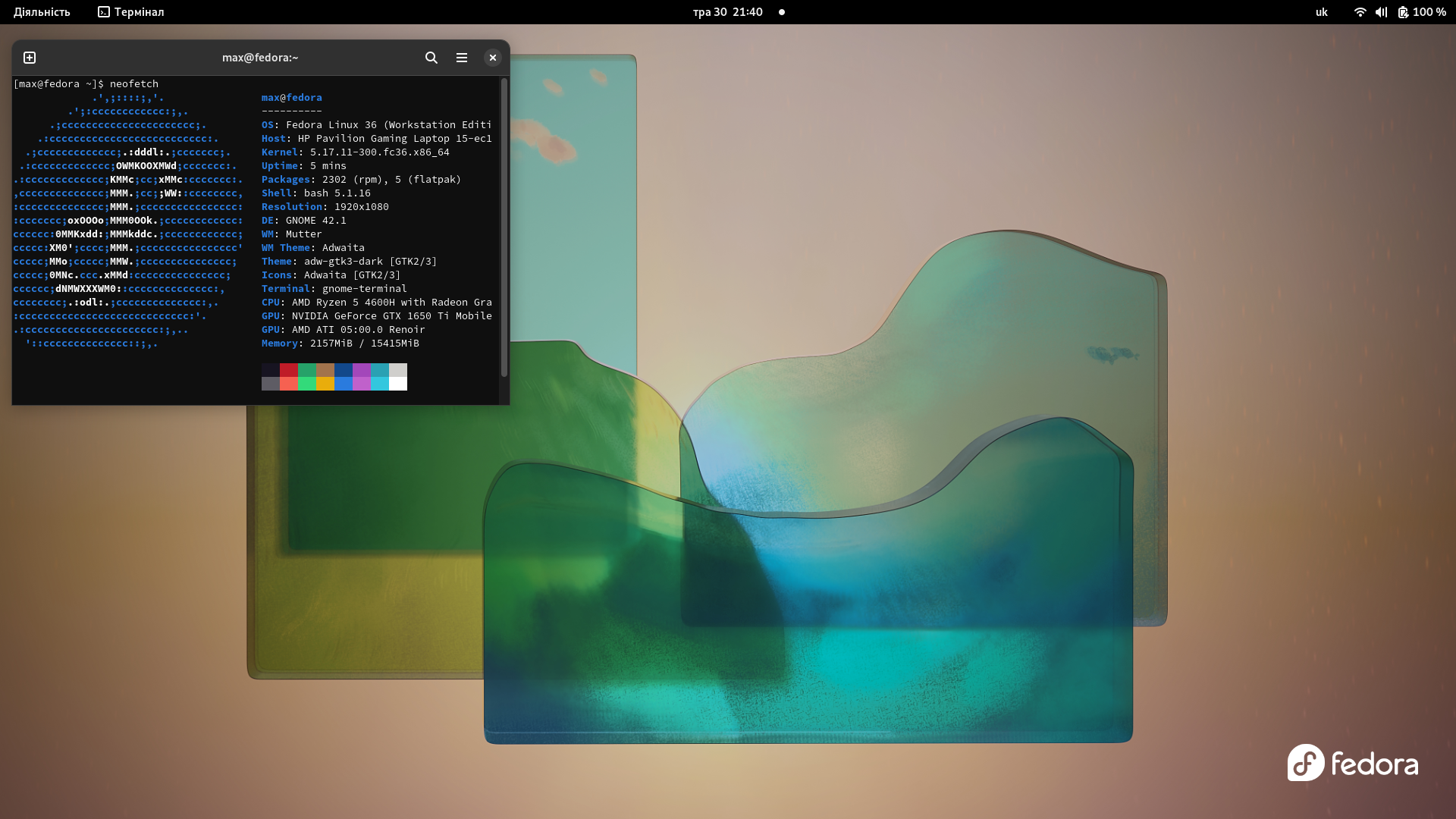Open the terminal hamburger menu

461,58
